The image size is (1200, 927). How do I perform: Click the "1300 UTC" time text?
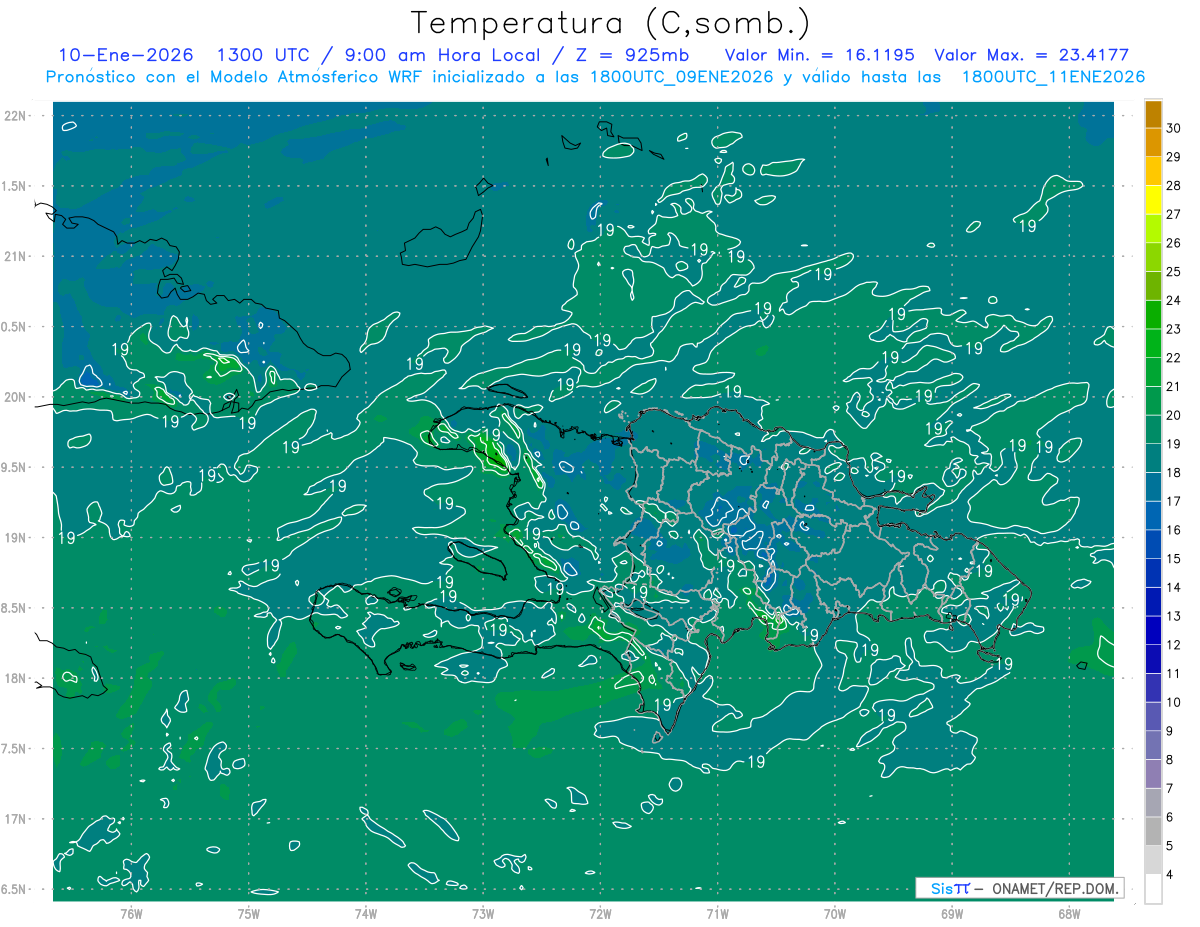(x=263, y=55)
